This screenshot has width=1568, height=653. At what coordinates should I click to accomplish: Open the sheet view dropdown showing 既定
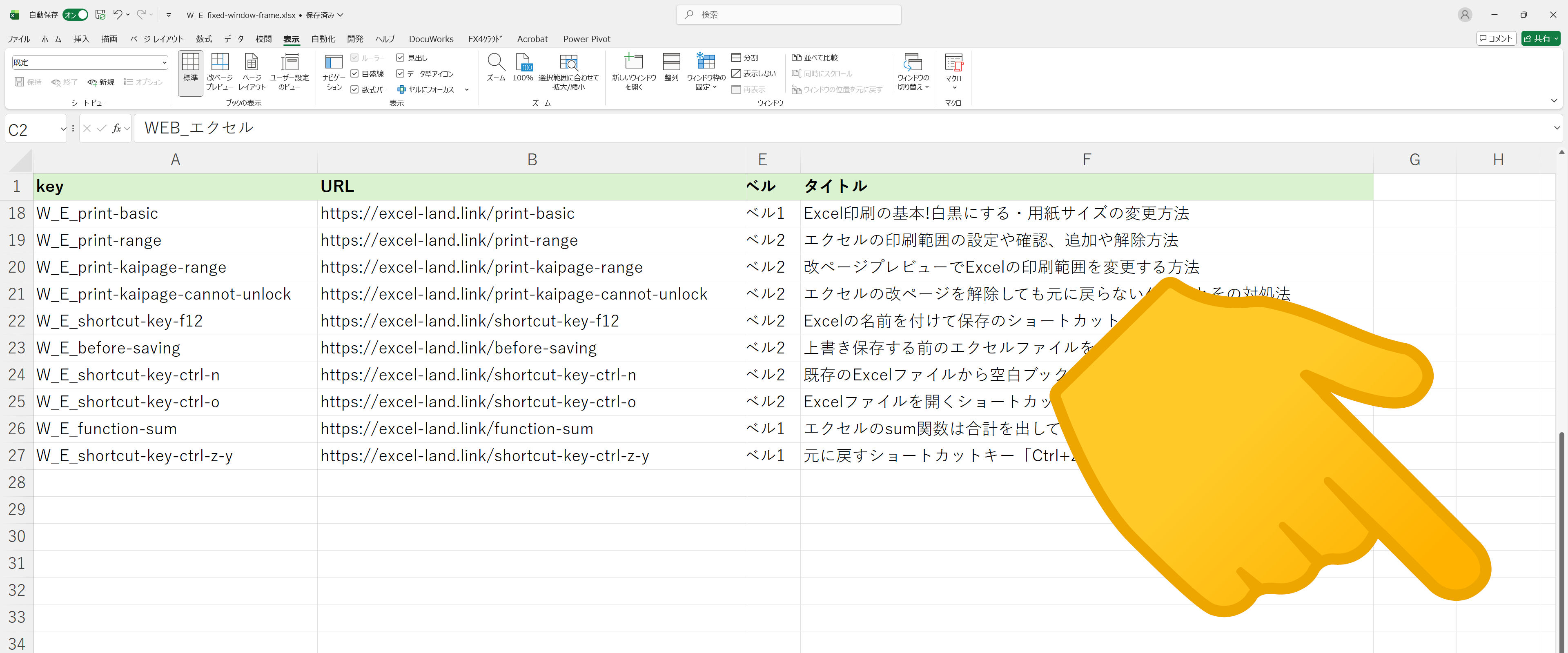point(164,62)
